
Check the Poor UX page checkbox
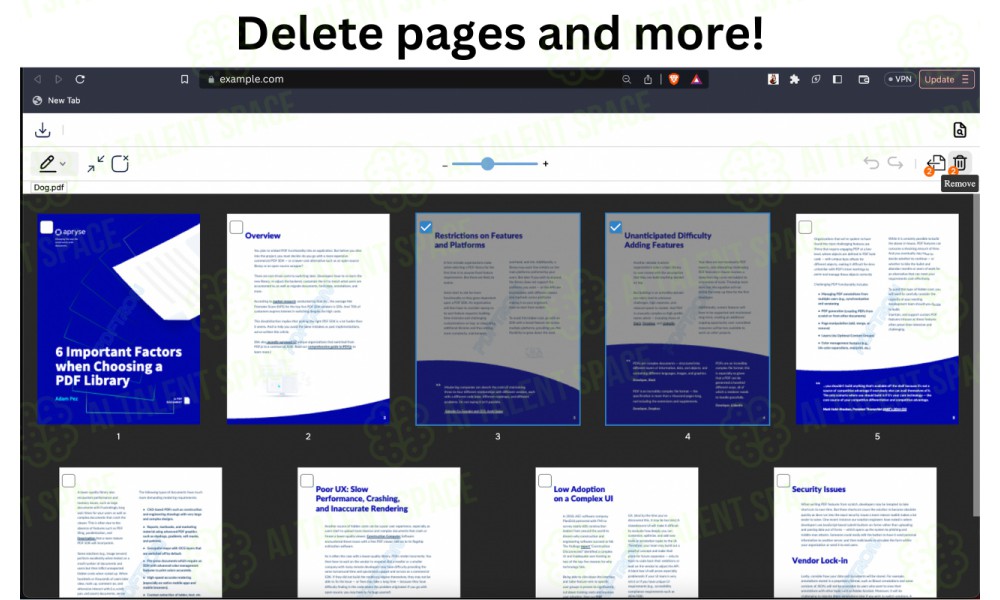click(x=307, y=481)
